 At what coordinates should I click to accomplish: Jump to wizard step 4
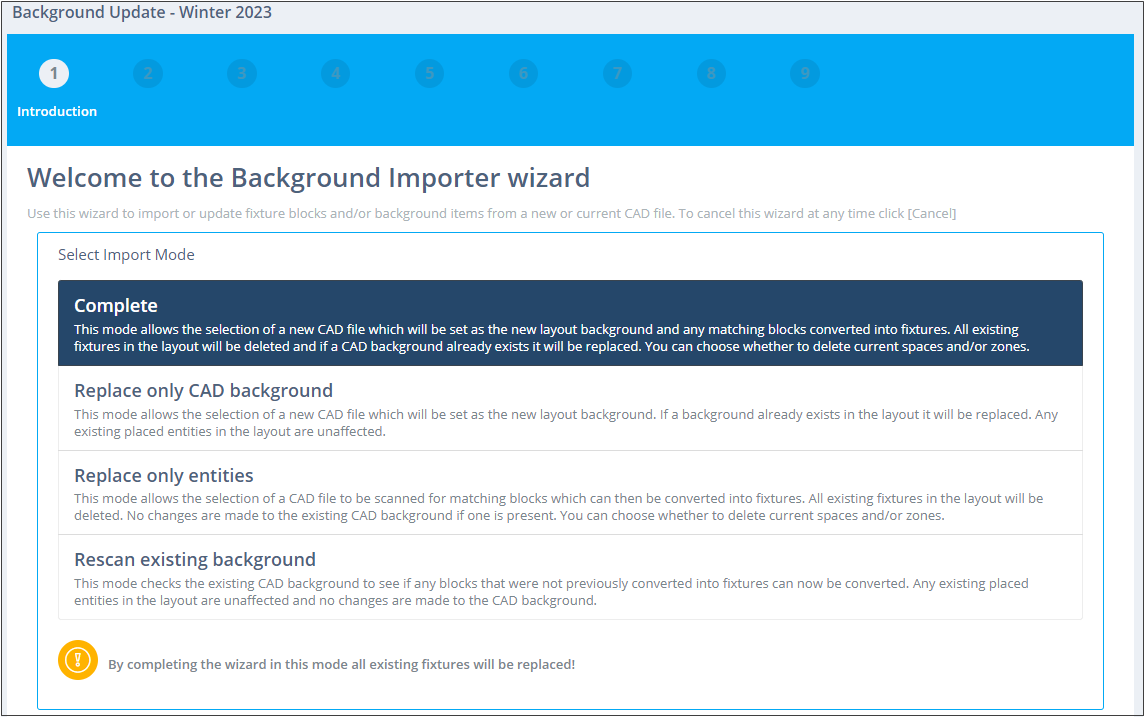click(336, 73)
